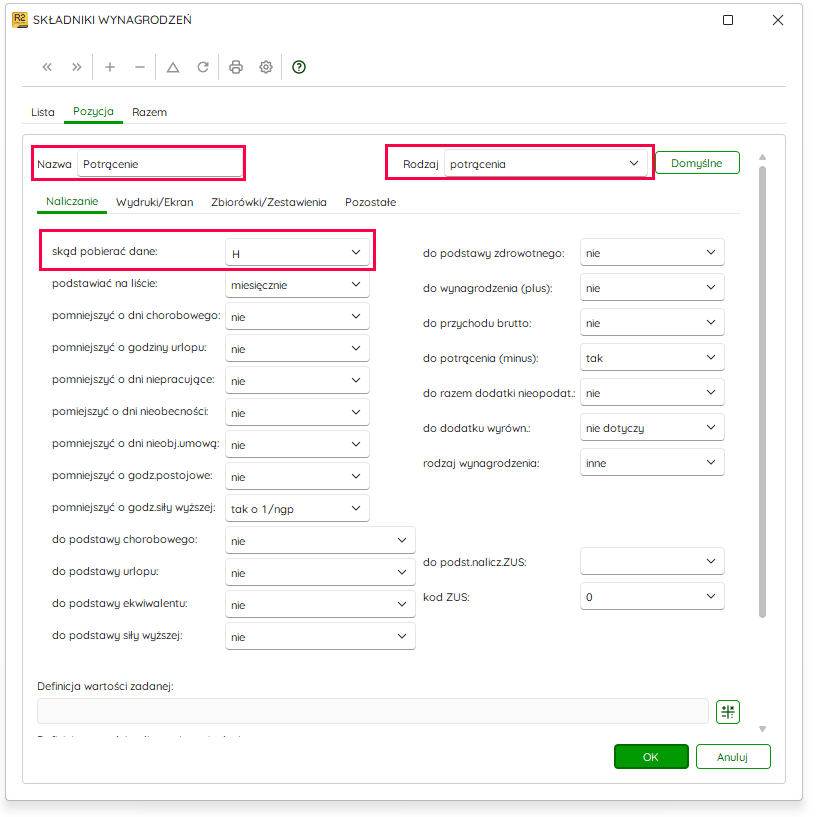Click the Domyślne button
826x817 pixels.
click(697, 163)
